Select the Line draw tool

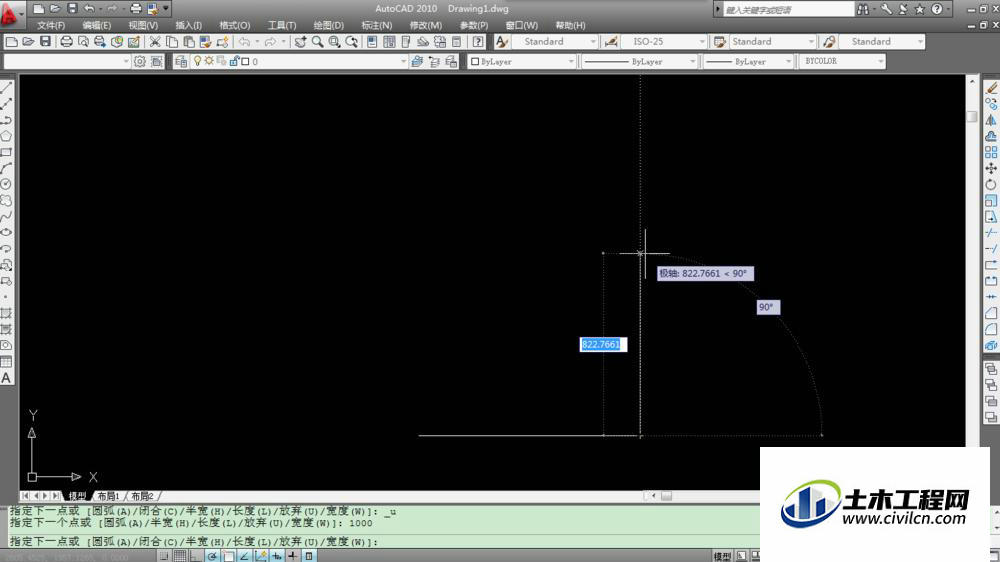(6, 87)
